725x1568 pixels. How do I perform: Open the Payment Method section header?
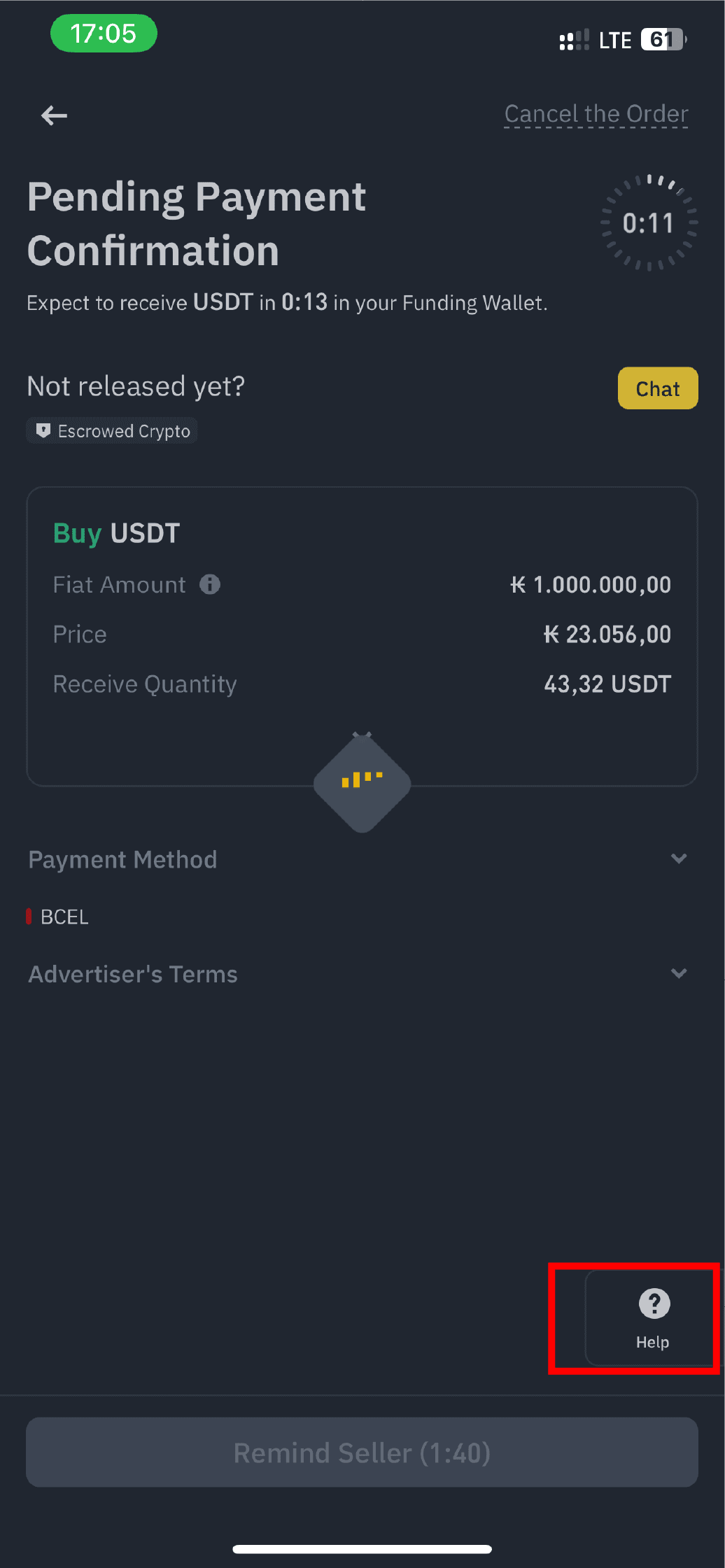[x=123, y=859]
